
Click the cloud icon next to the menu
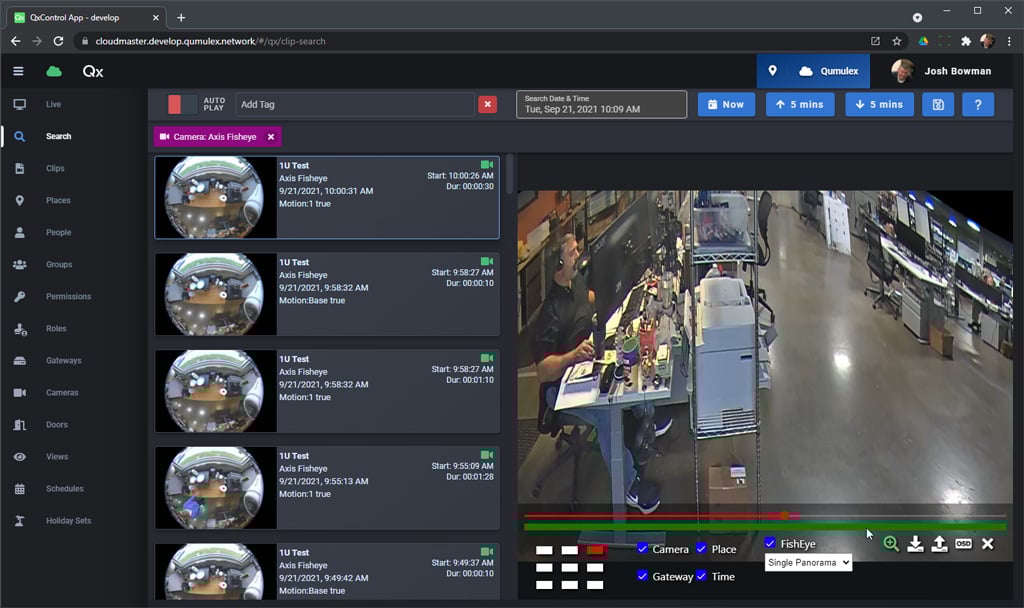pyautogui.click(x=52, y=71)
